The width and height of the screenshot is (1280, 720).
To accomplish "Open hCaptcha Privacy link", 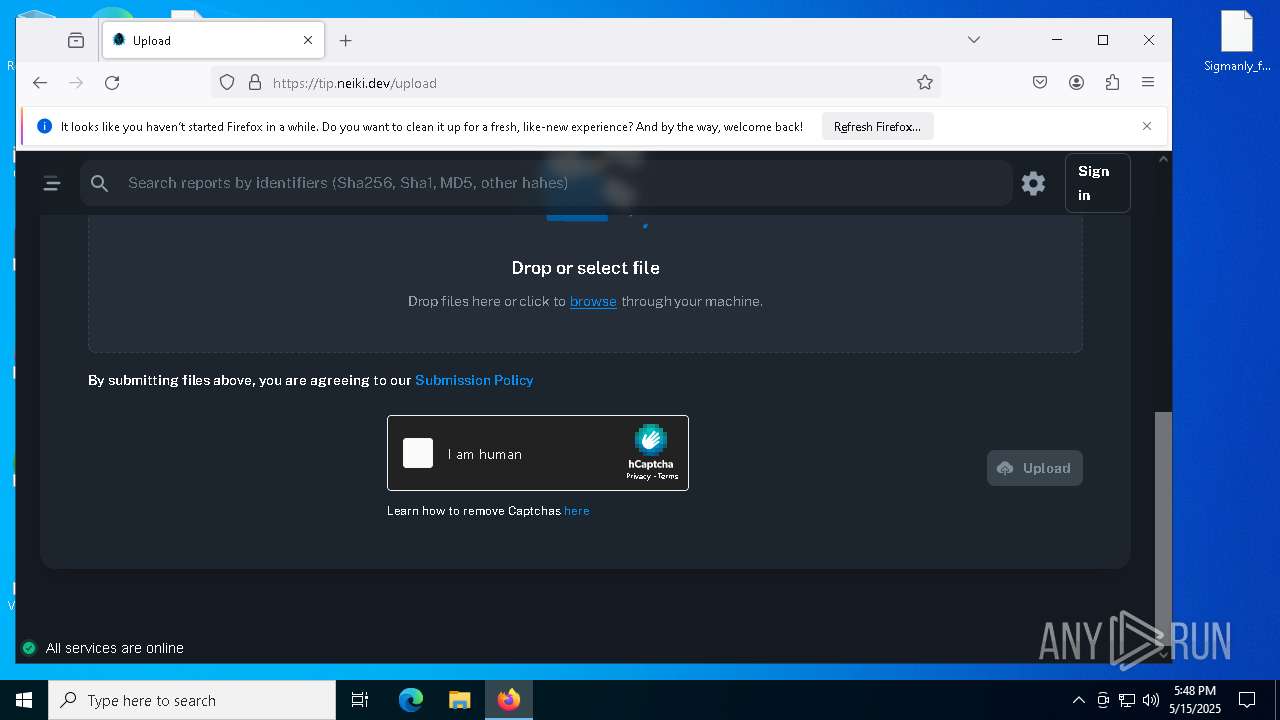I will click(638, 476).
